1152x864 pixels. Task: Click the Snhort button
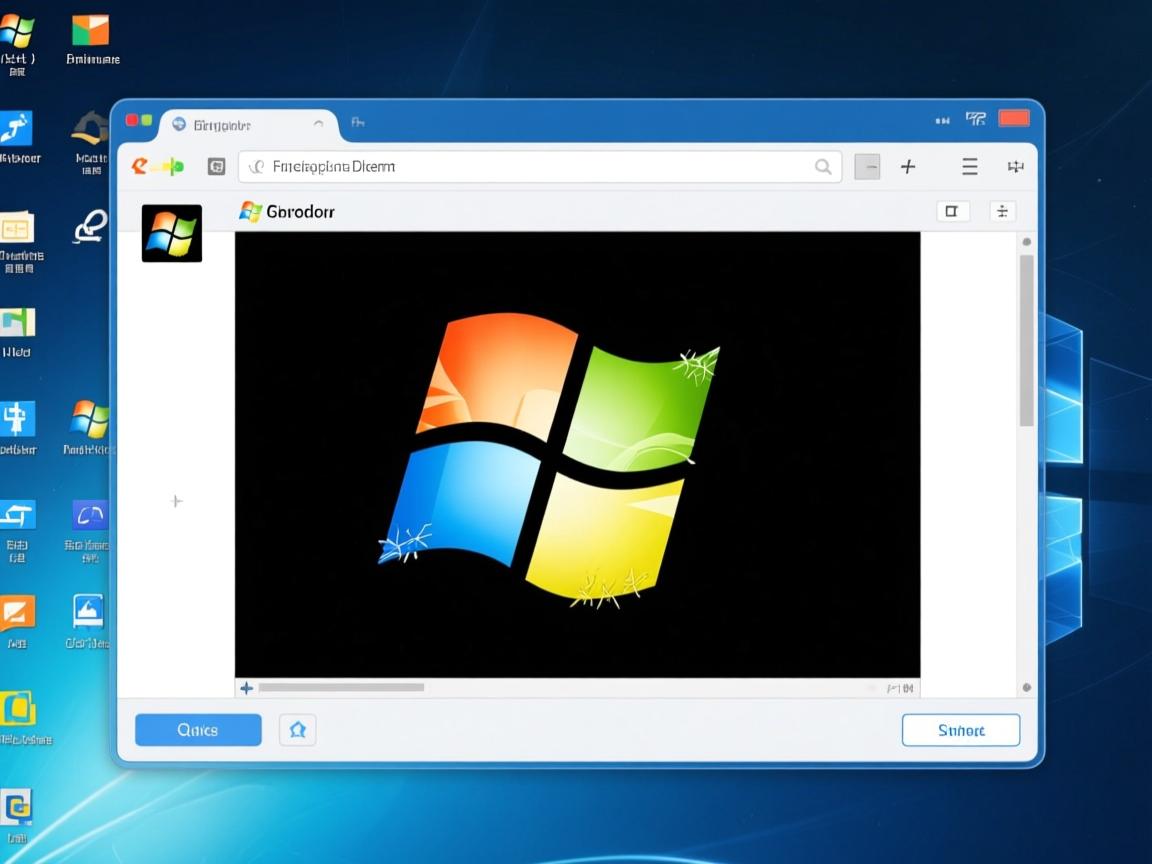point(960,730)
